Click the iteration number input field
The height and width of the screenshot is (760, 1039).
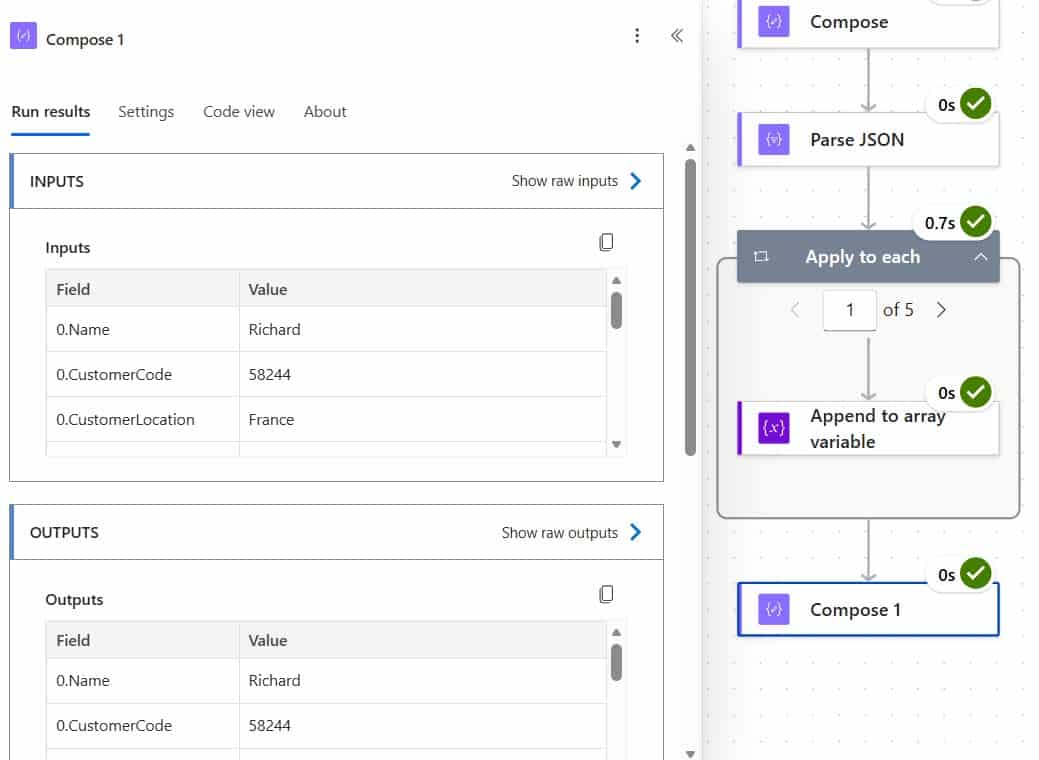click(x=849, y=309)
